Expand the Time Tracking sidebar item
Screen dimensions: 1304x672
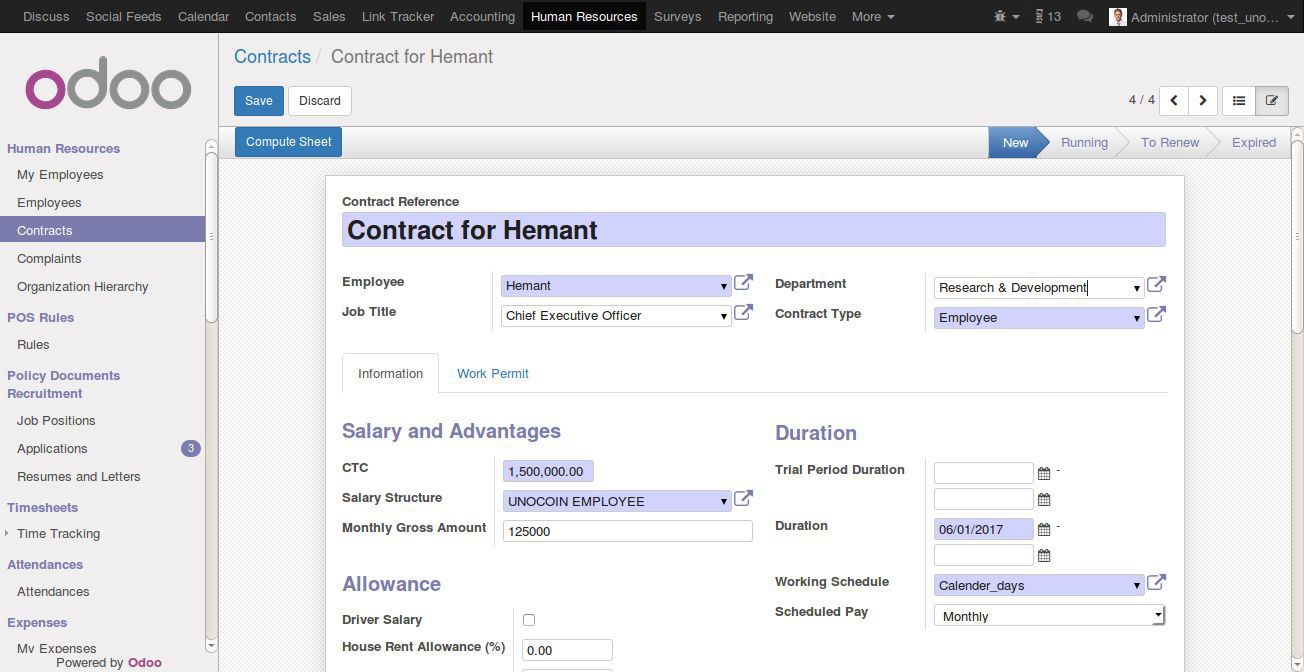pos(58,534)
